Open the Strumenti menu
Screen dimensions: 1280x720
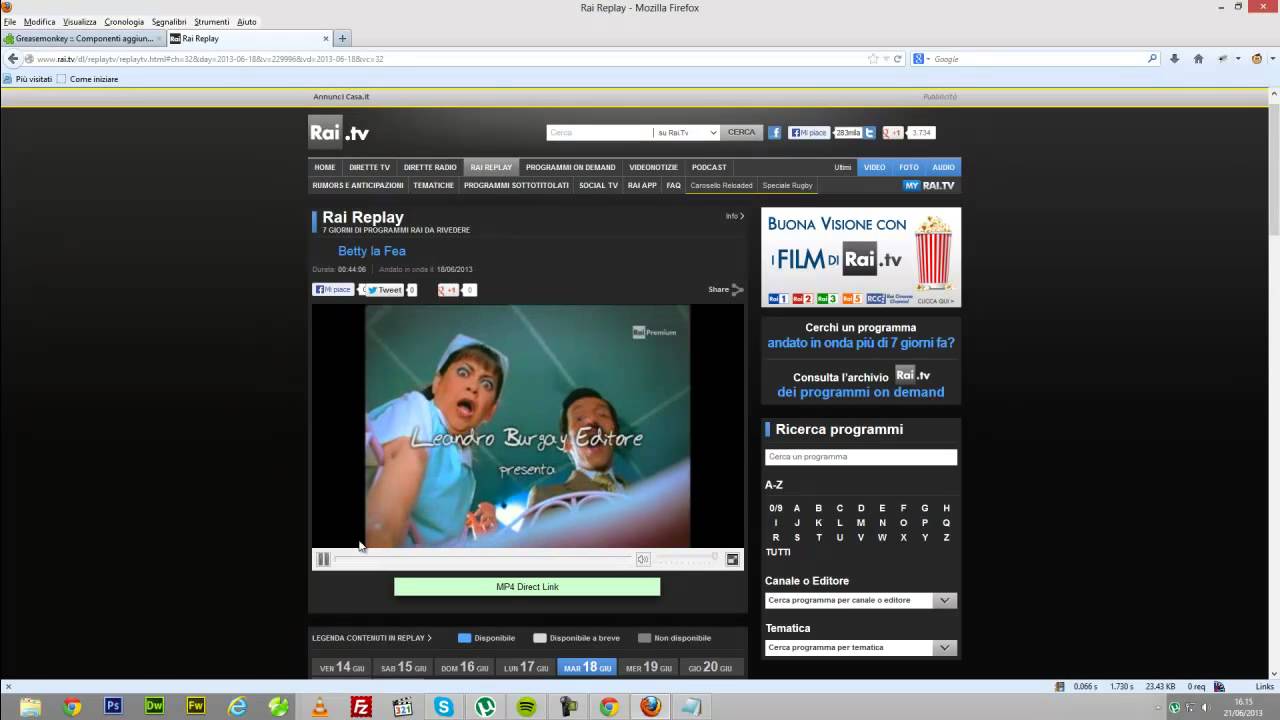211,21
